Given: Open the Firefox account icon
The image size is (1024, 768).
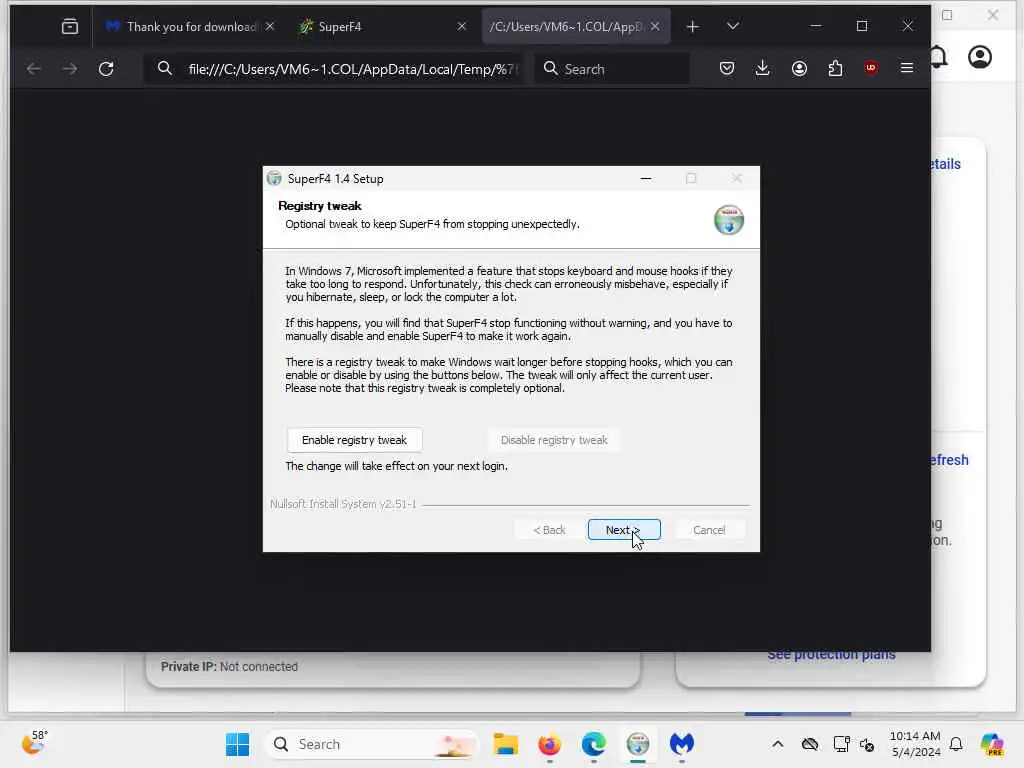Looking at the screenshot, I should click(799, 69).
